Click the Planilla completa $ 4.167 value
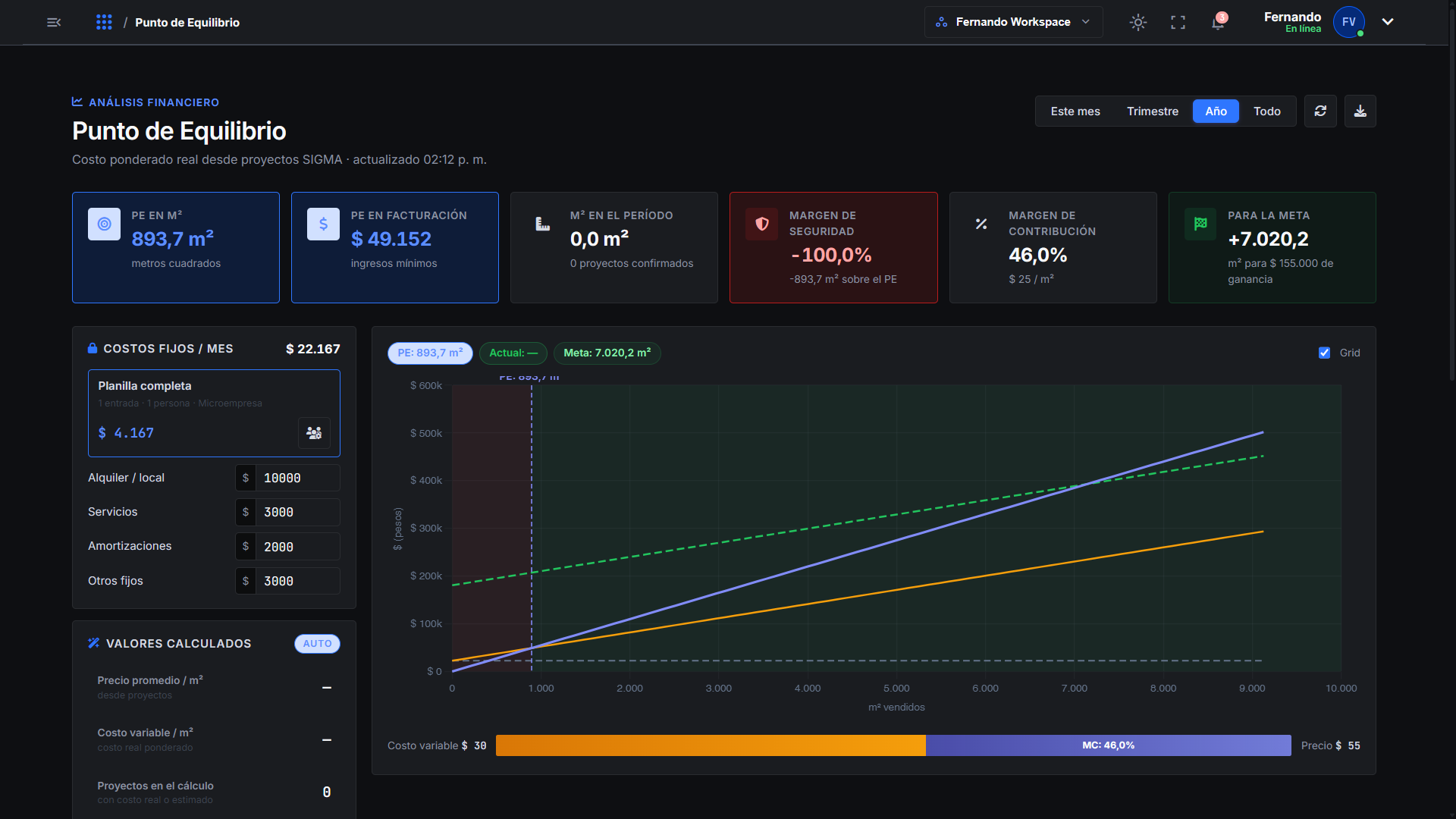Image resolution: width=1456 pixels, height=819 pixels. pos(126,433)
